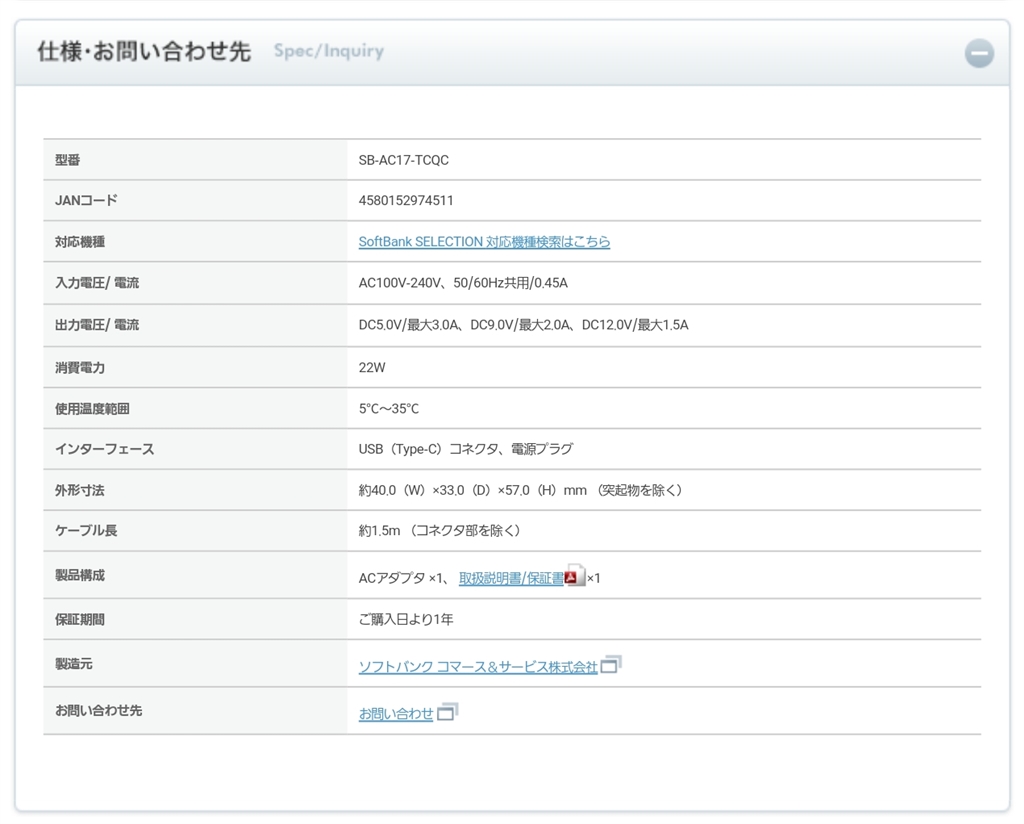Click the 消費電力 row label
1024x824 pixels.
click(80, 368)
